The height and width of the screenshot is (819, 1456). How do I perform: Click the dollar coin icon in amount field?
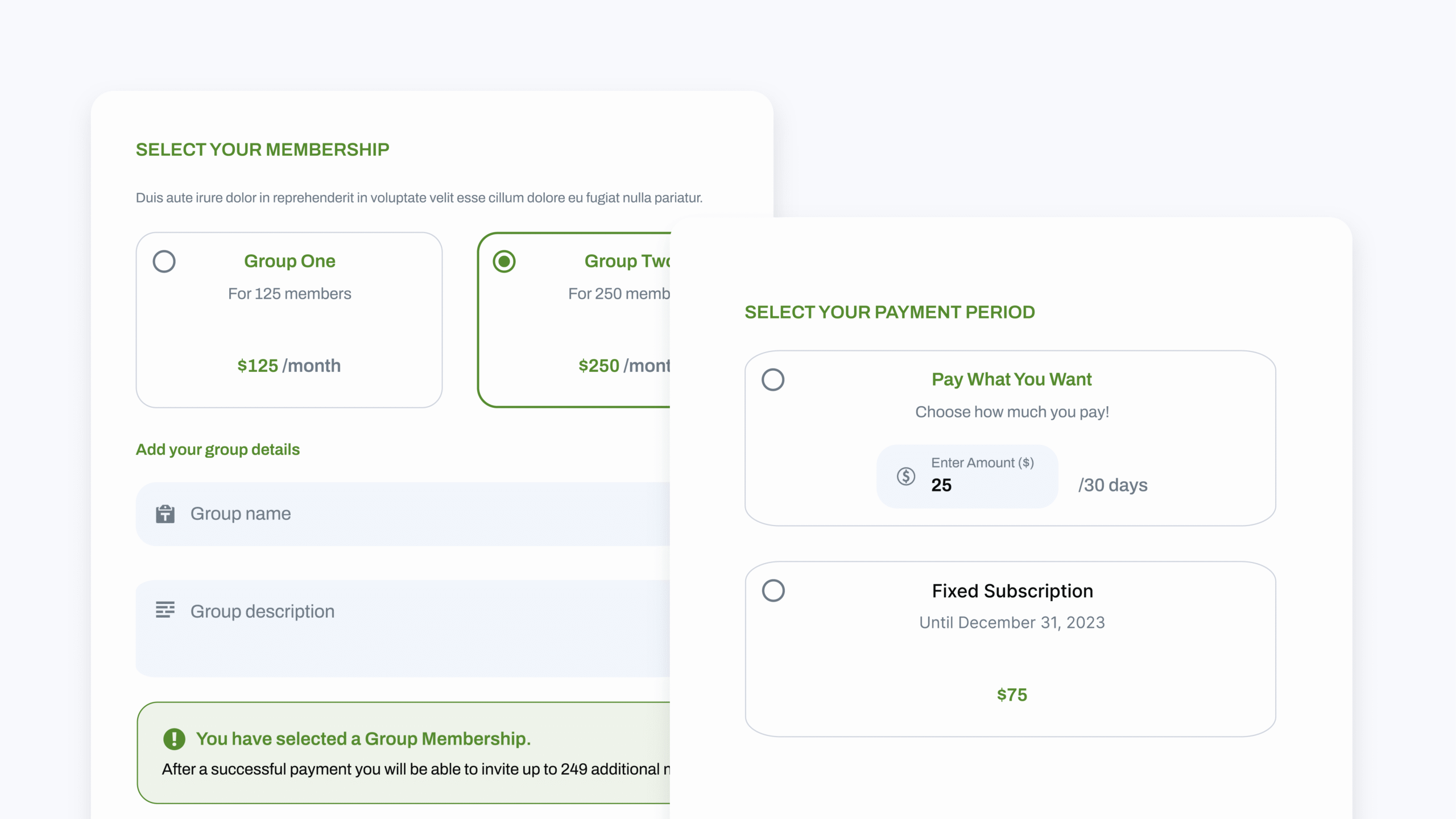point(906,476)
